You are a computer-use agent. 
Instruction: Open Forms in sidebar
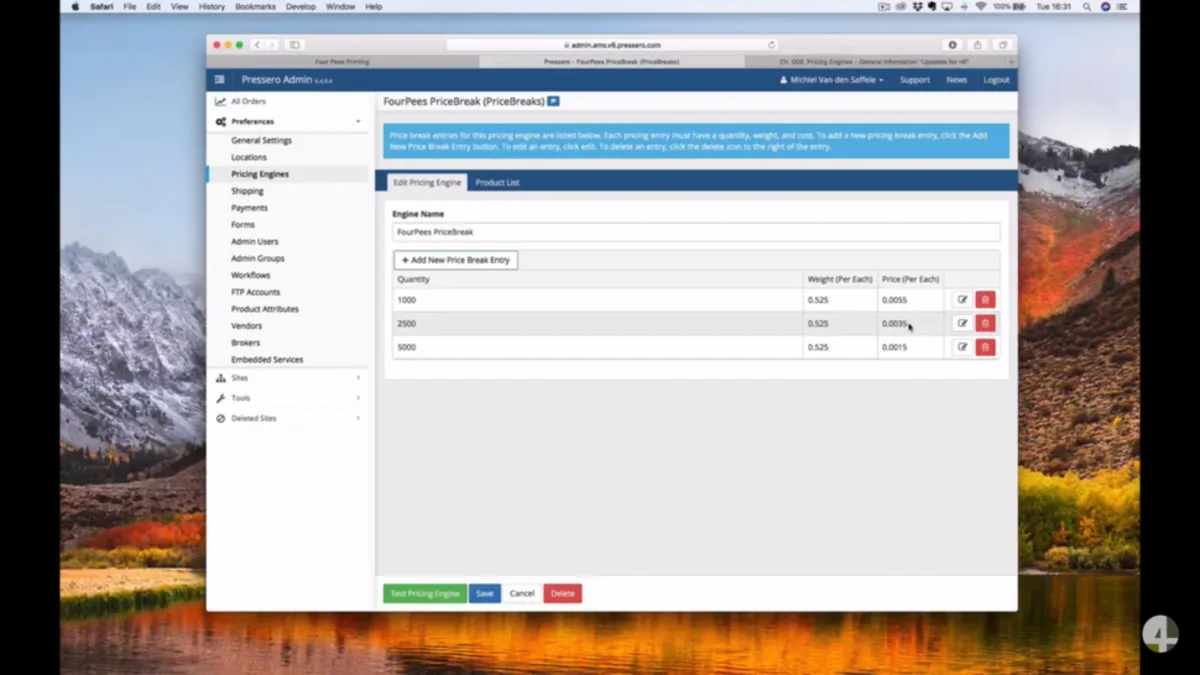(243, 225)
